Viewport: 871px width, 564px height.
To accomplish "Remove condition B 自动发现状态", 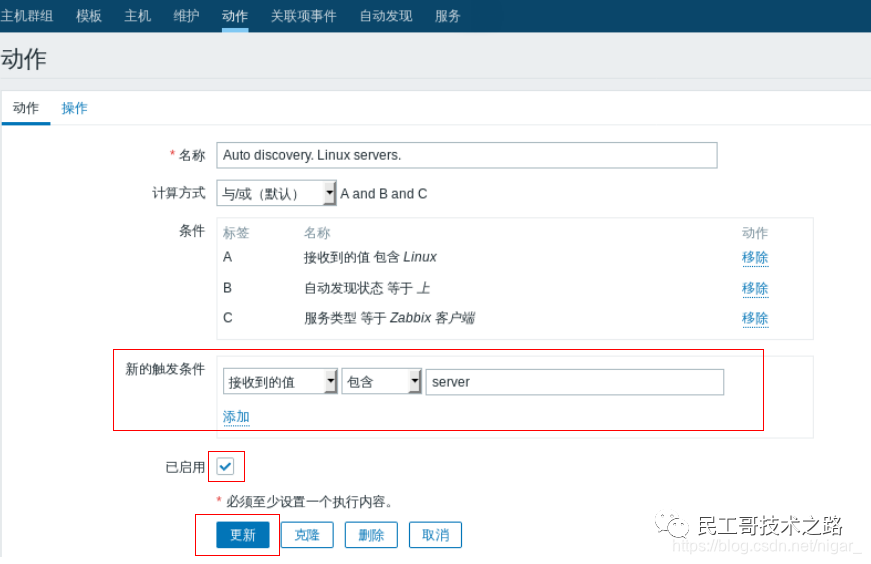I will pos(755,288).
